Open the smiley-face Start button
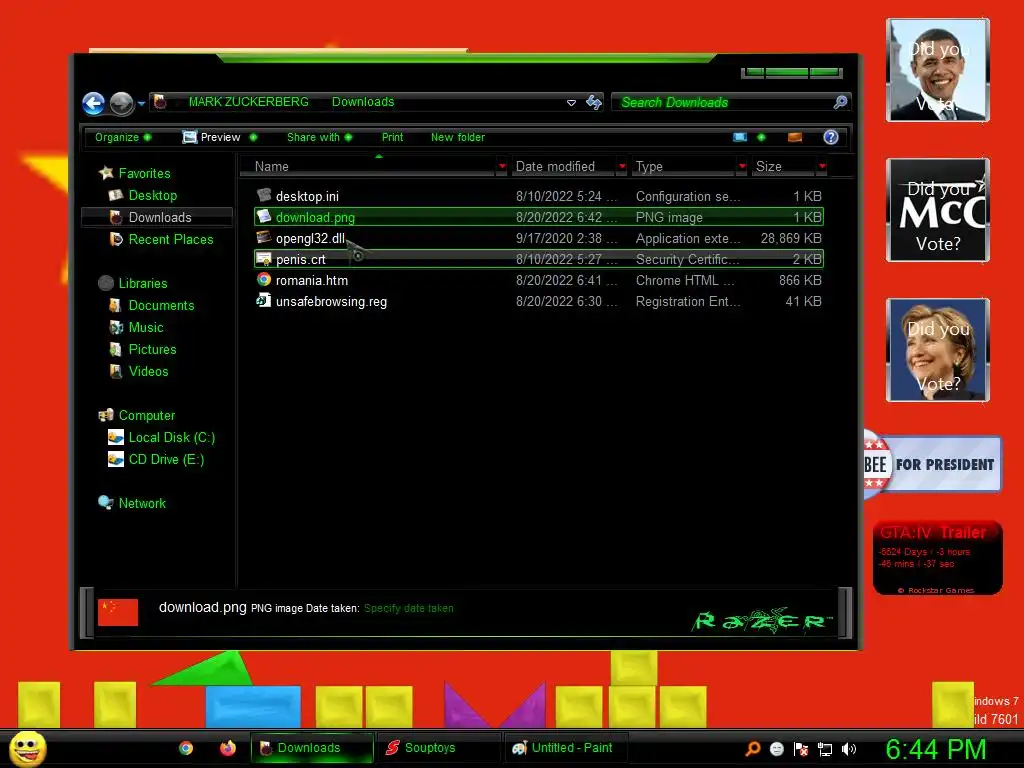Screen dimensions: 1024x768 (27, 748)
